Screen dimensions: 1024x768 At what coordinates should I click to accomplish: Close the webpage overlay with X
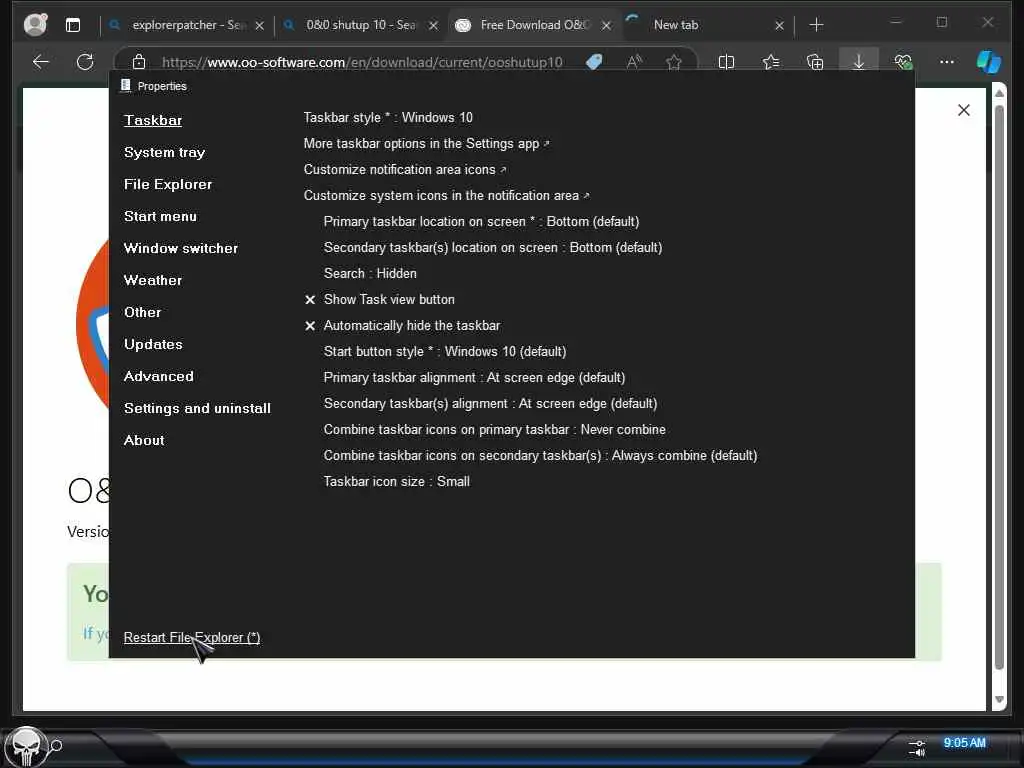963,110
